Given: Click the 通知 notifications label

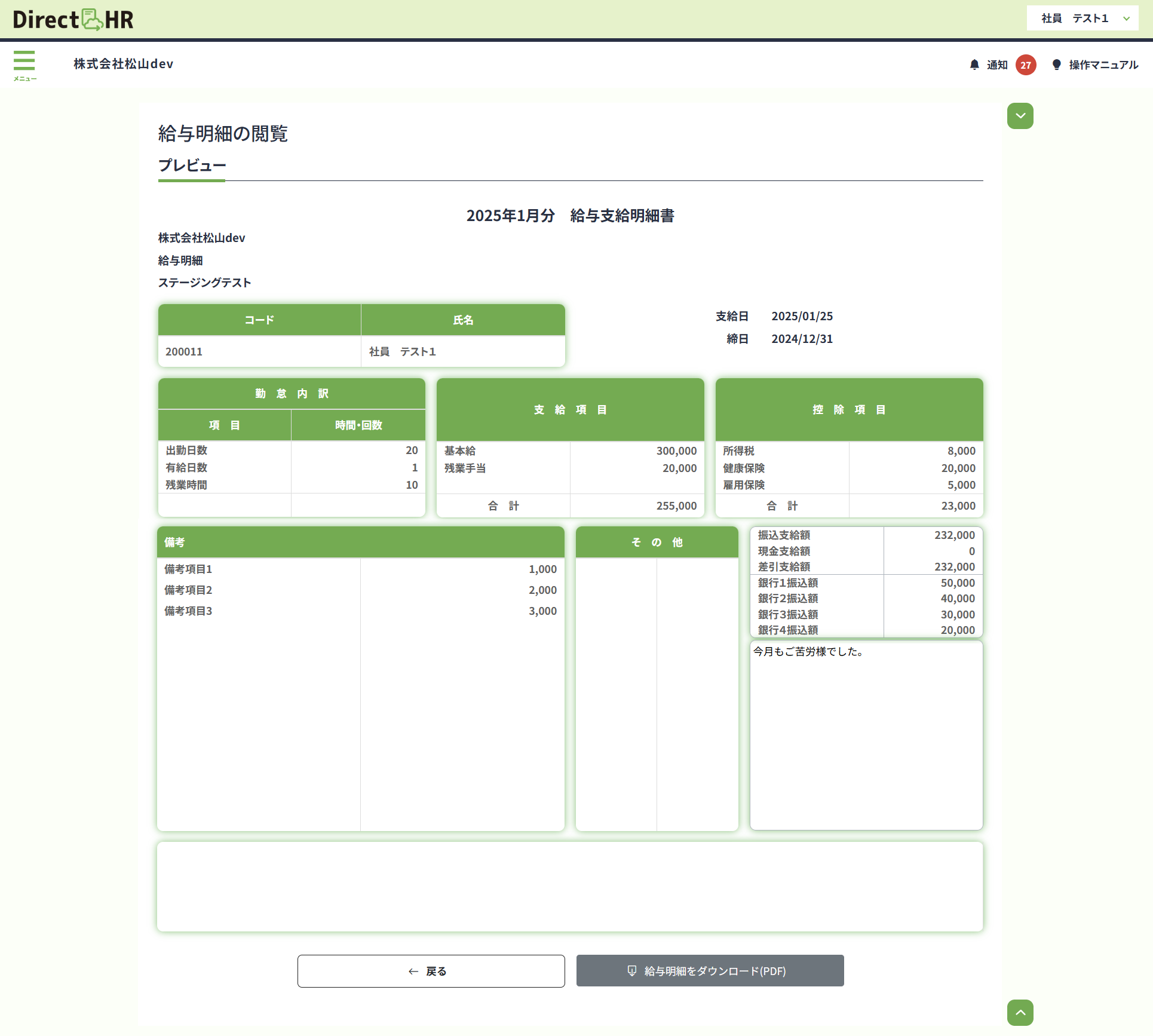Looking at the screenshot, I should click(x=996, y=65).
